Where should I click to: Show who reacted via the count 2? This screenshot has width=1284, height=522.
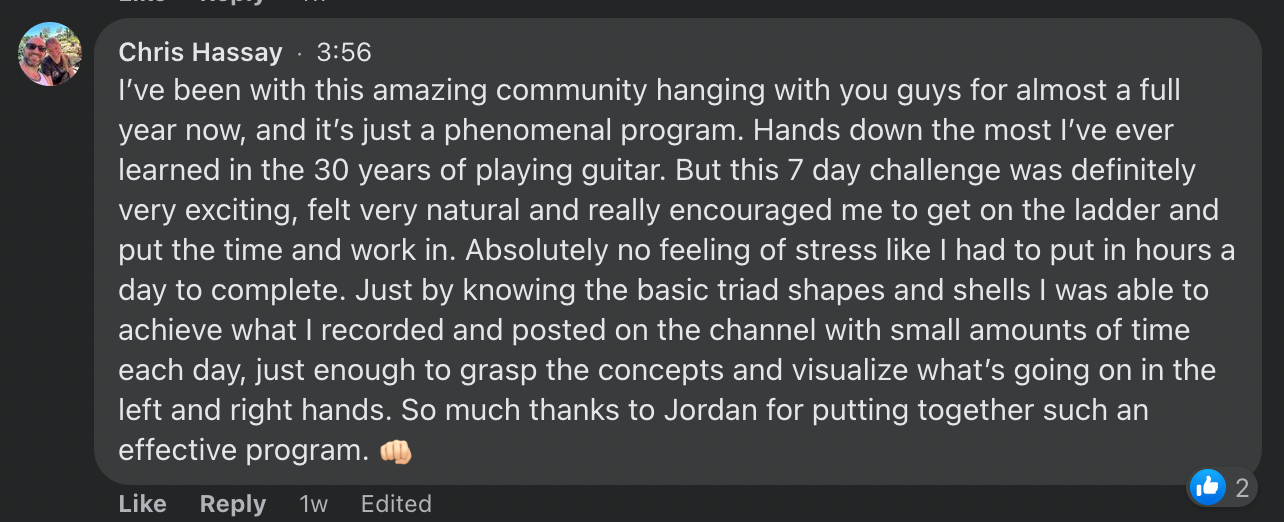coord(1242,488)
